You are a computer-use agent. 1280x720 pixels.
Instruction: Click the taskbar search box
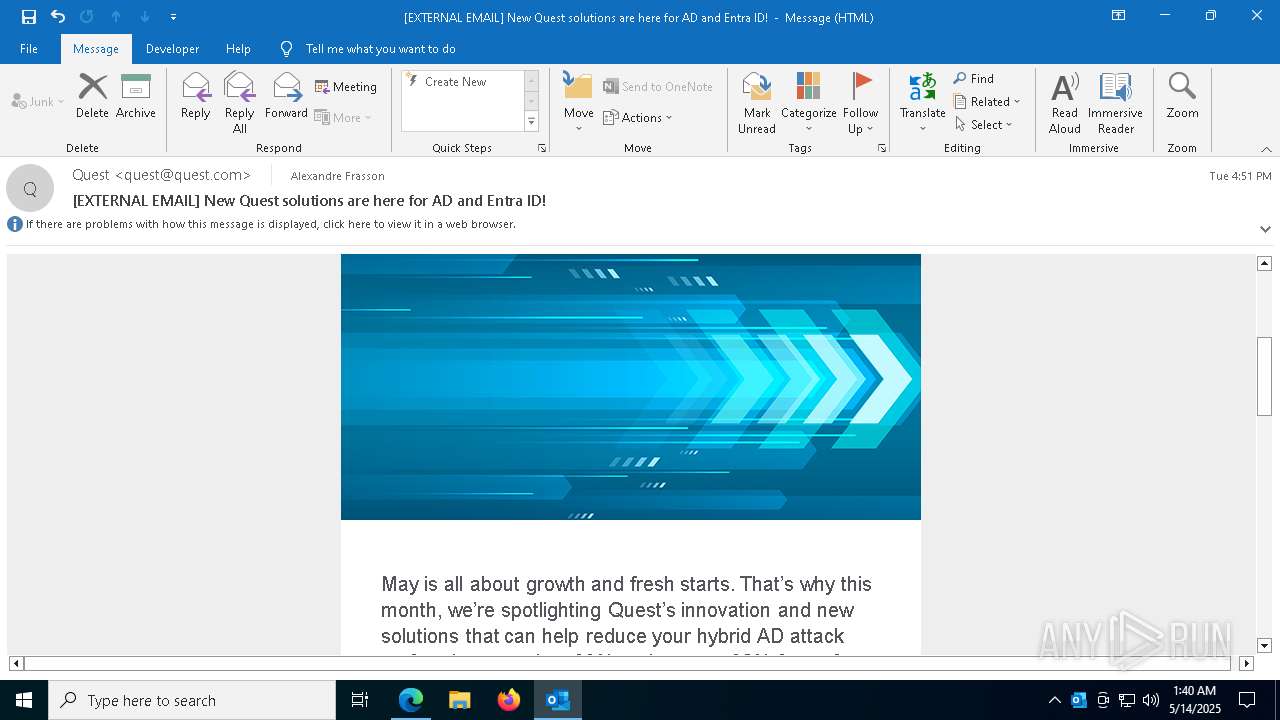tap(192, 700)
